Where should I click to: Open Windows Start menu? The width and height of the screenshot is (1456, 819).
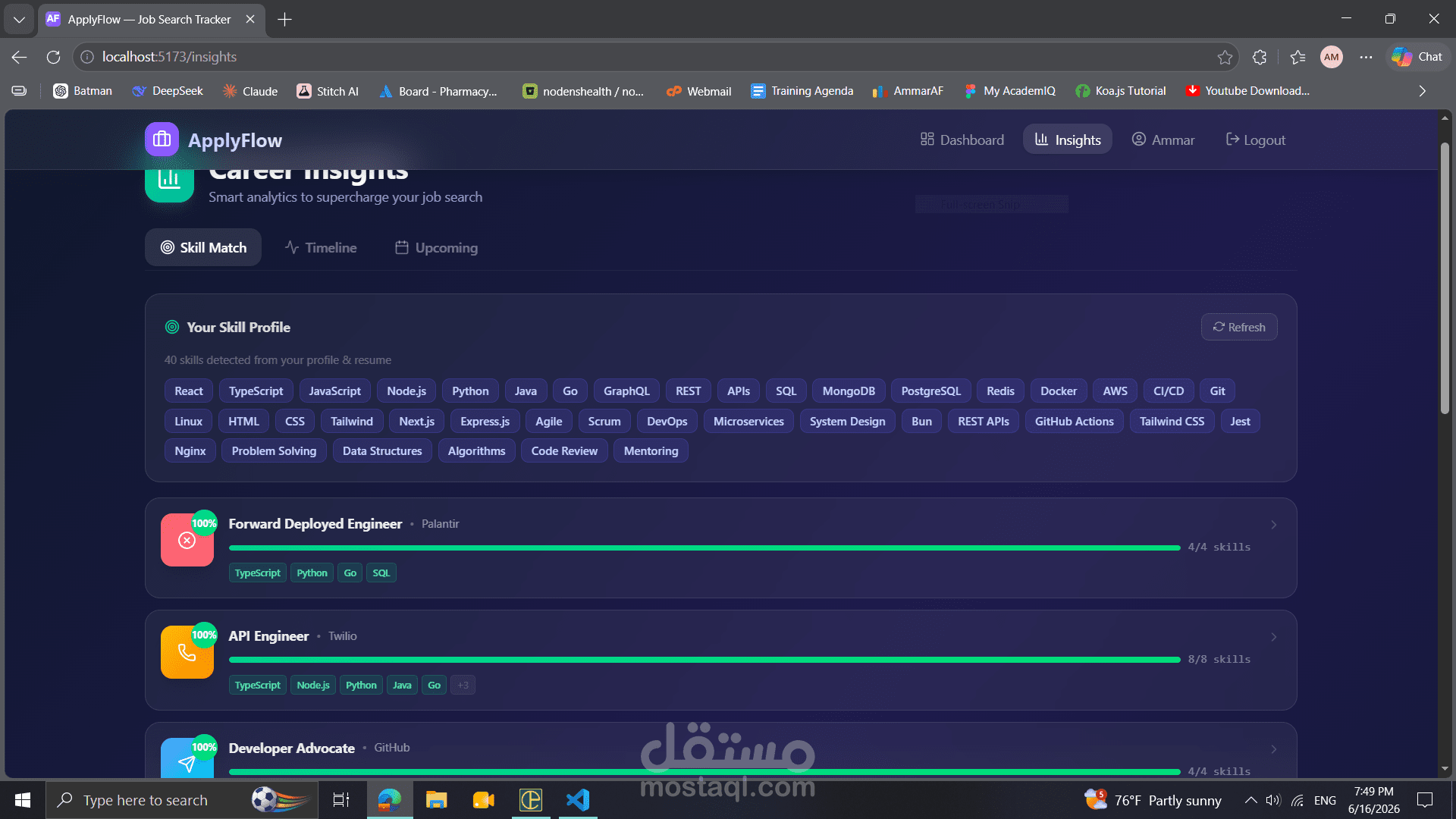(x=23, y=800)
